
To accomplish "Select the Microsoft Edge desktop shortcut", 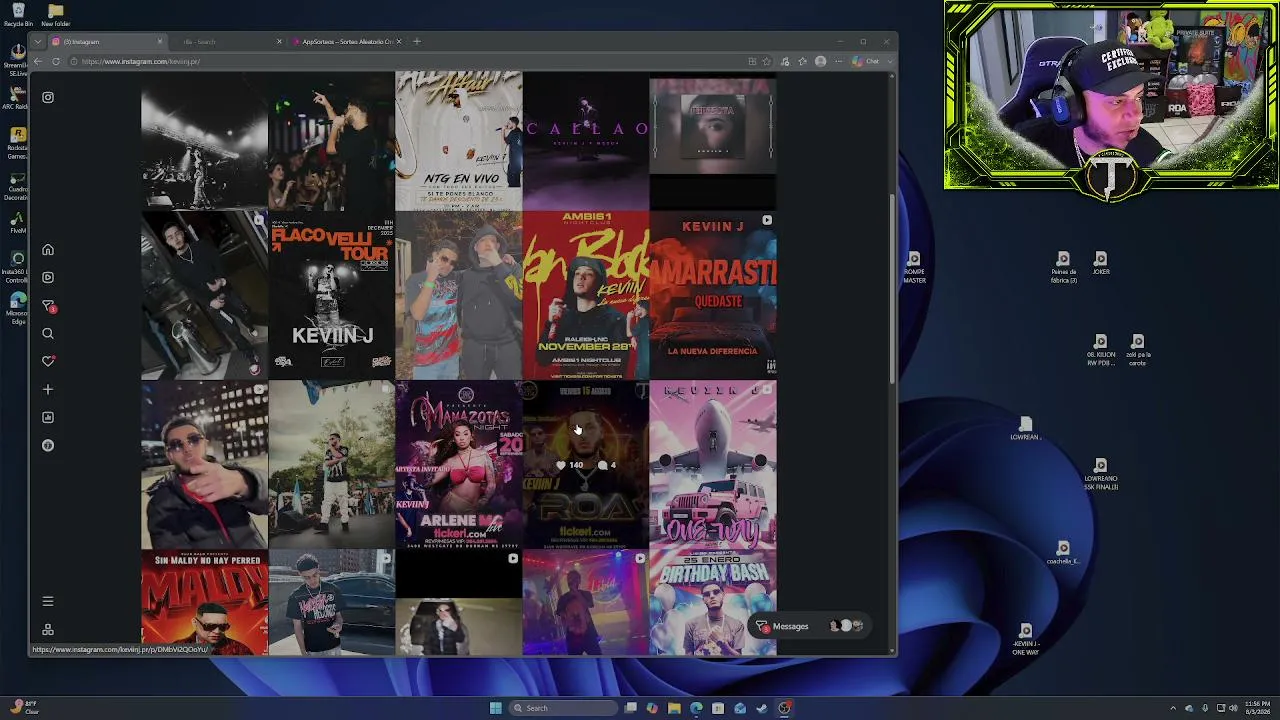I will coord(18,306).
